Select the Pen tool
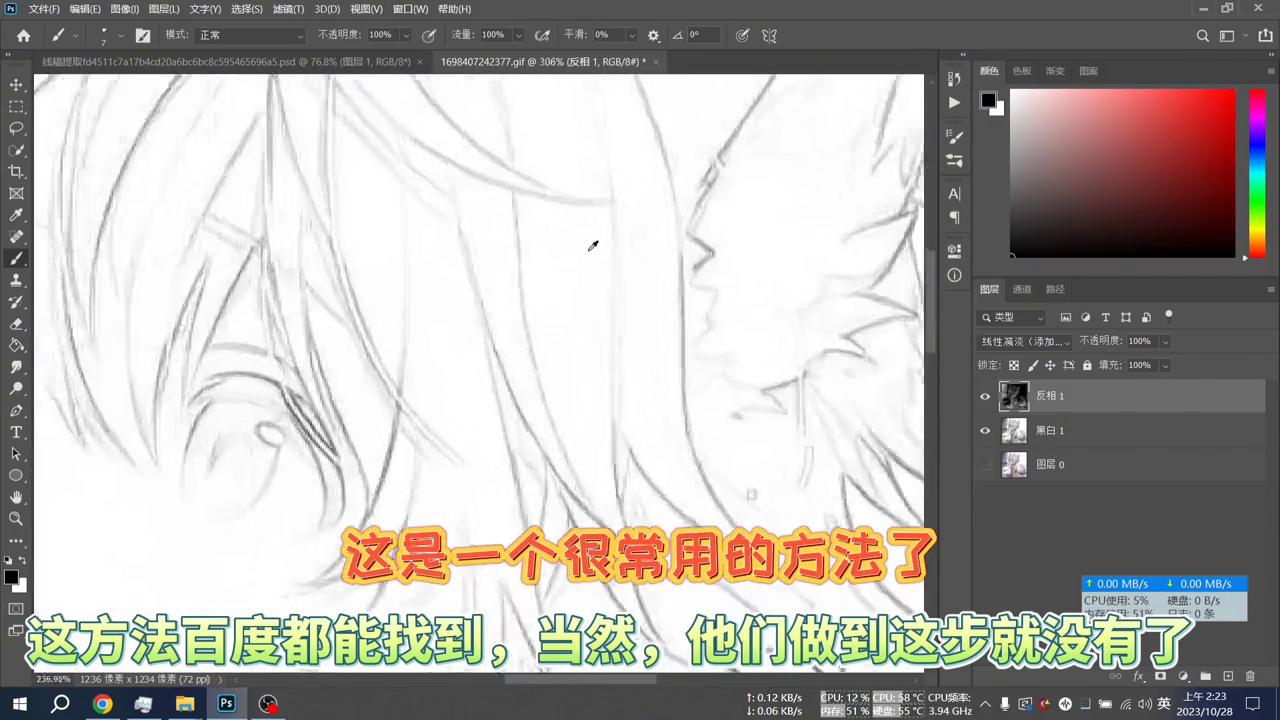 [16, 411]
